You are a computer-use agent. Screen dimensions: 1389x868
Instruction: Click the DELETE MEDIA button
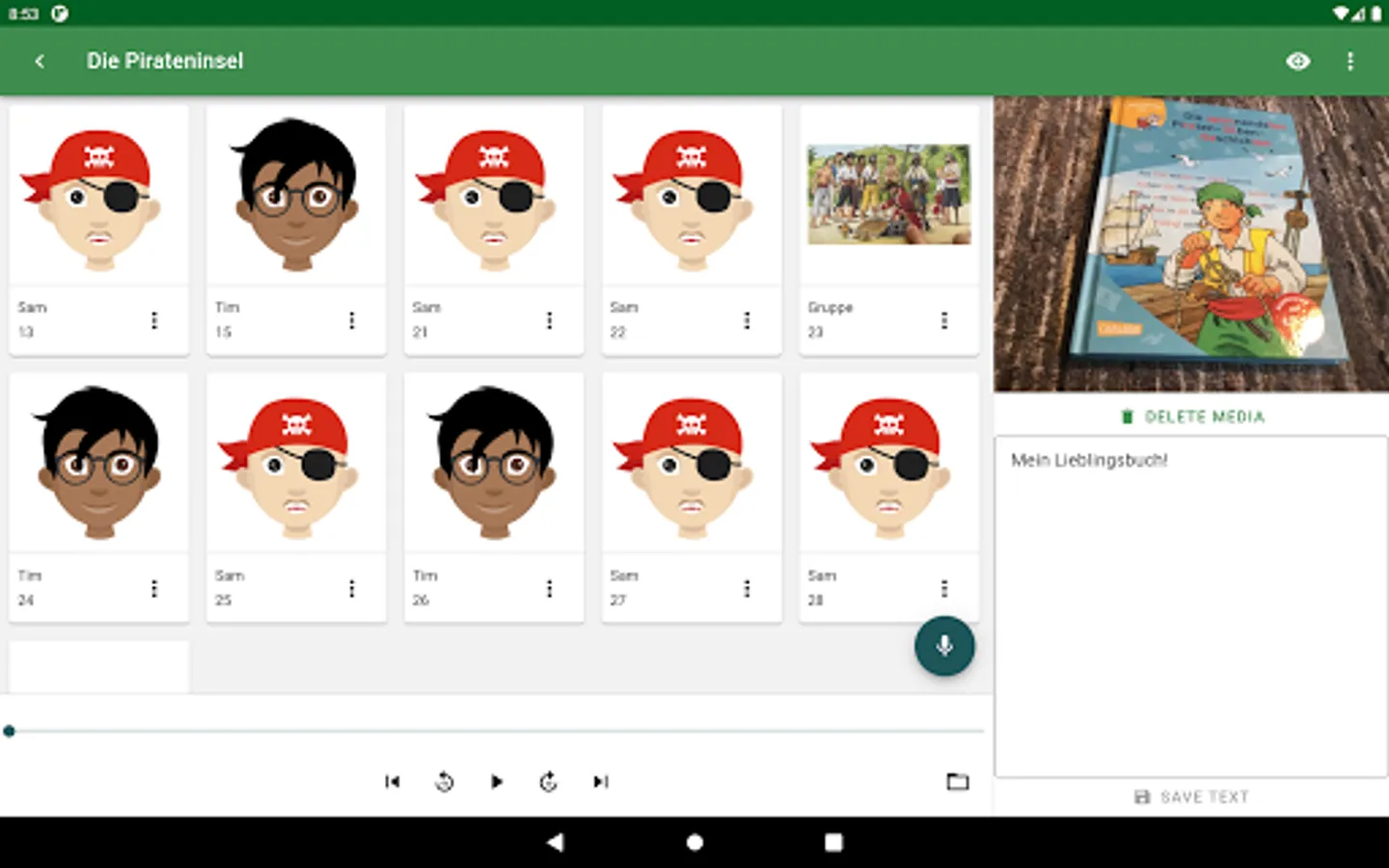point(1192,417)
